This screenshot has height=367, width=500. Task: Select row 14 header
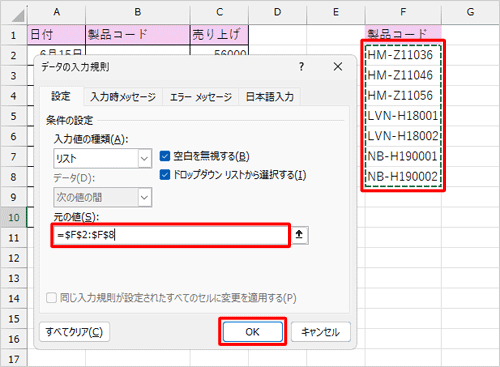14,299
